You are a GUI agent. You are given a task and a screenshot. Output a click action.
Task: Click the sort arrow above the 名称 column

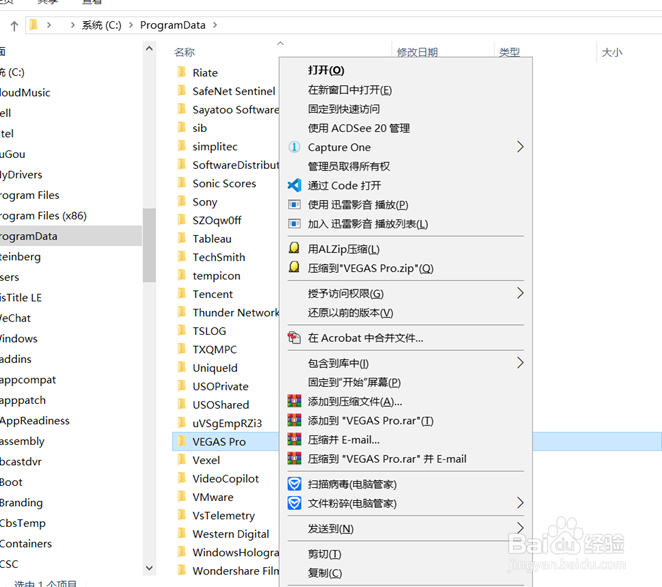click(x=280, y=43)
